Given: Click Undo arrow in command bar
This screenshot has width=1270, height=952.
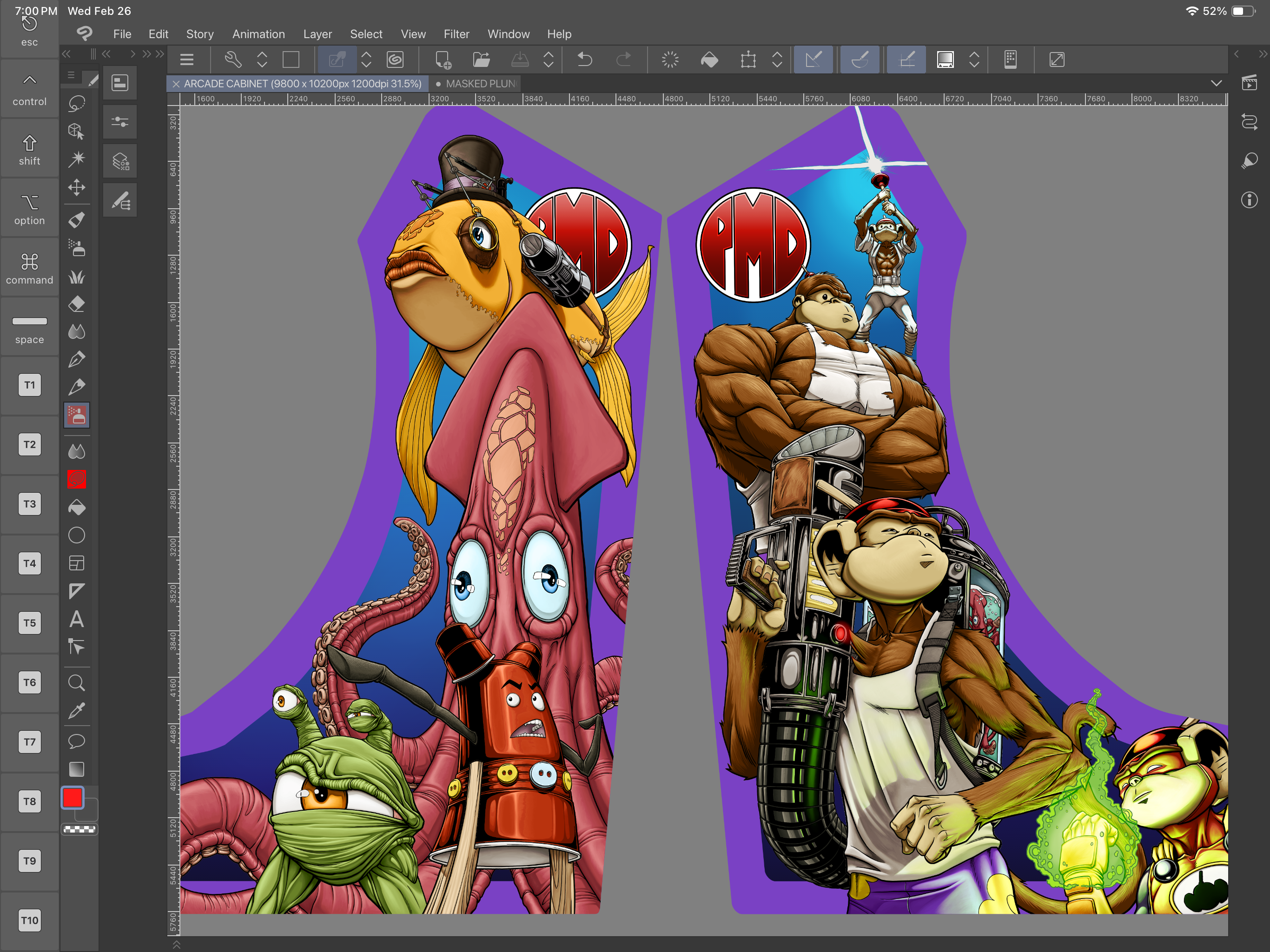Looking at the screenshot, I should tap(585, 59).
